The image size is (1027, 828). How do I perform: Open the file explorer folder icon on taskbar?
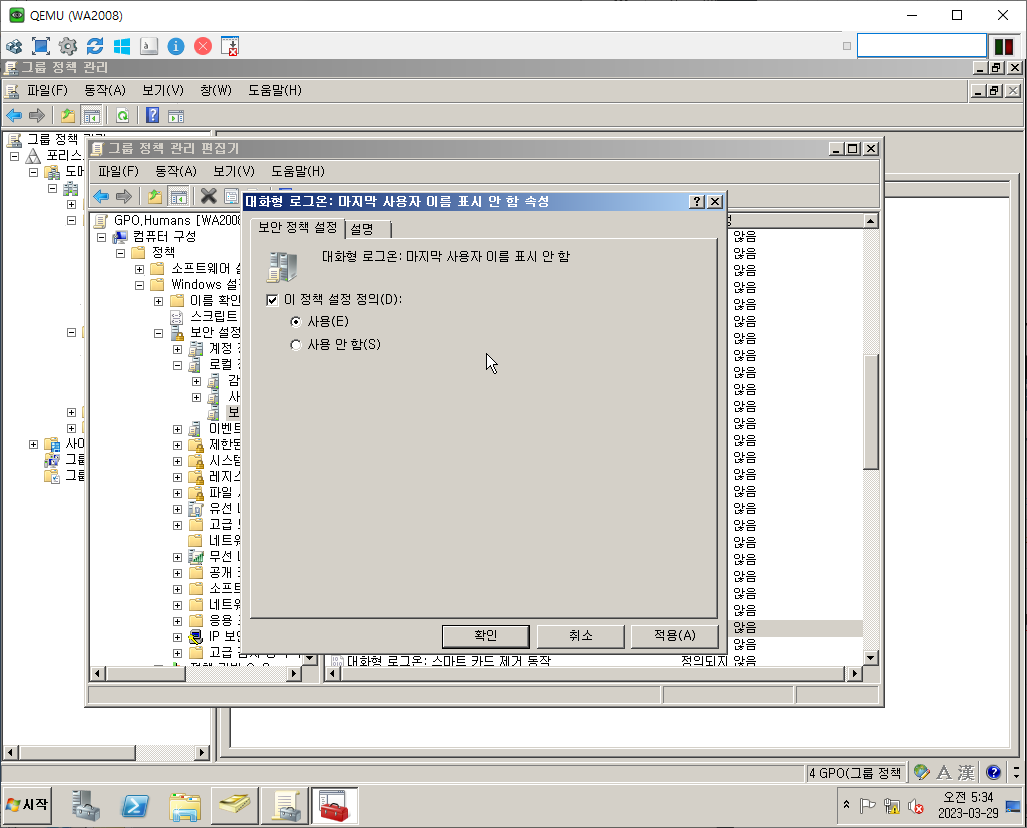coord(185,805)
